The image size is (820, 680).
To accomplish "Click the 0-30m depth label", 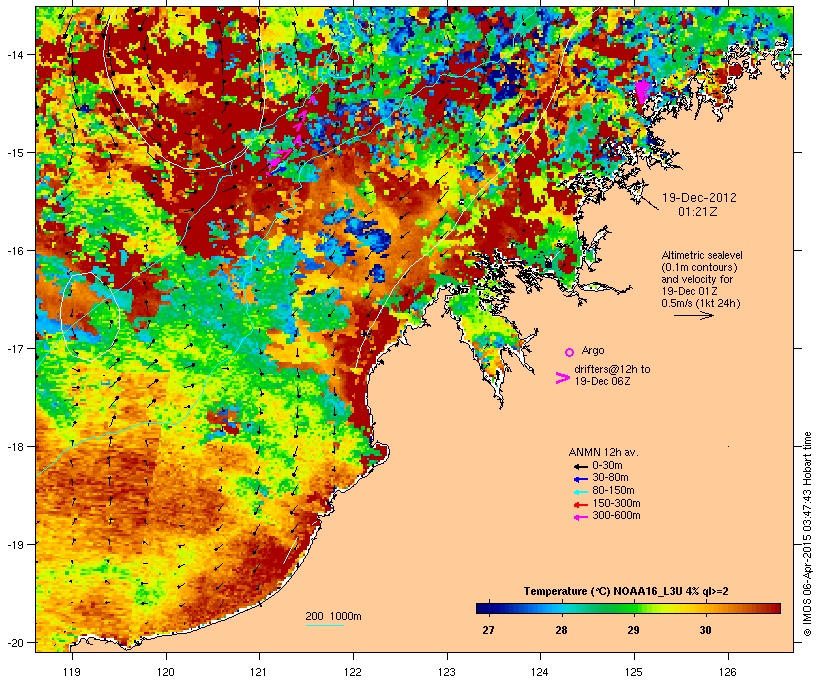I will pyautogui.click(x=607, y=466).
